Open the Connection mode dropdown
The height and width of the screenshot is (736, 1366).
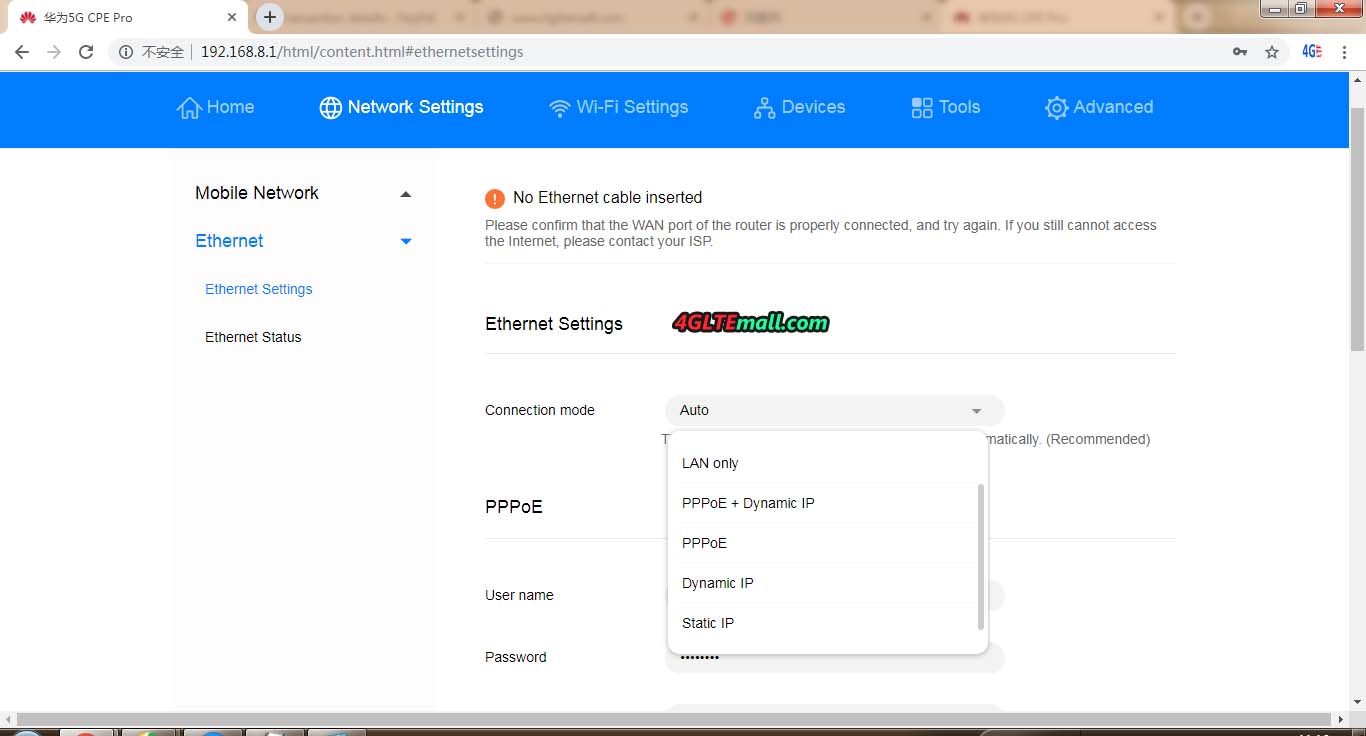834,410
